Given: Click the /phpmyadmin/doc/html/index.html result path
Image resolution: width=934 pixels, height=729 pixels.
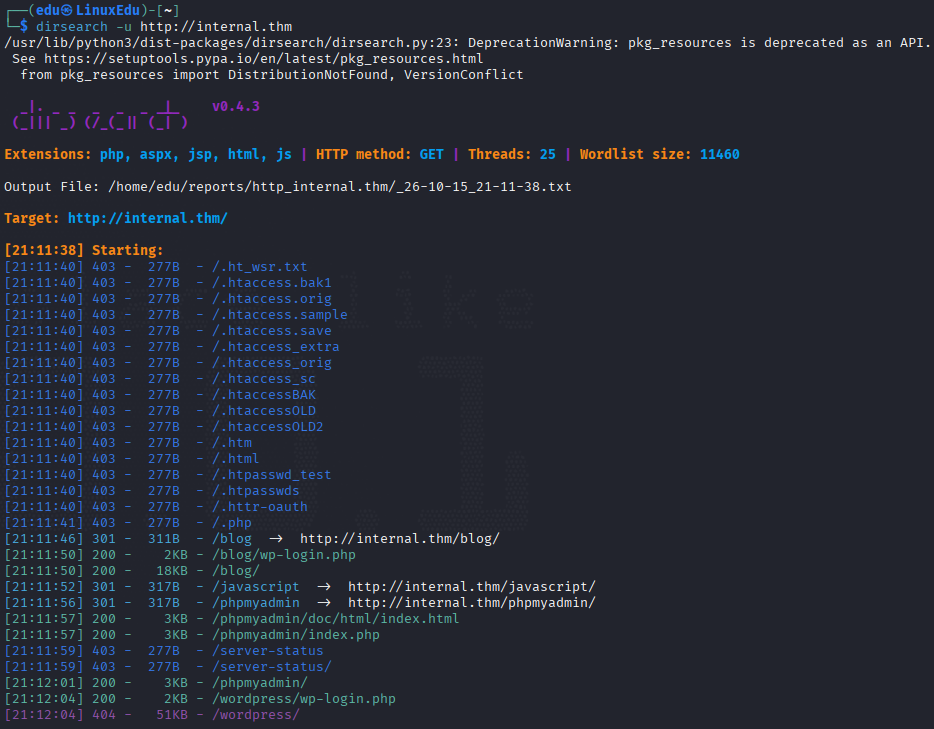Looking at the screenshot, I should pyautogui.click(x=335, y=619).
